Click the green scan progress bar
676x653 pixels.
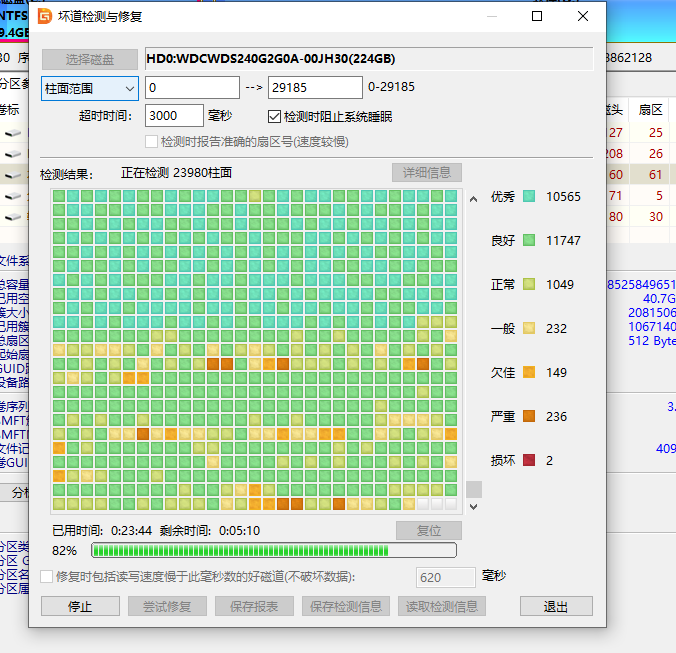[x=274, y=550]
